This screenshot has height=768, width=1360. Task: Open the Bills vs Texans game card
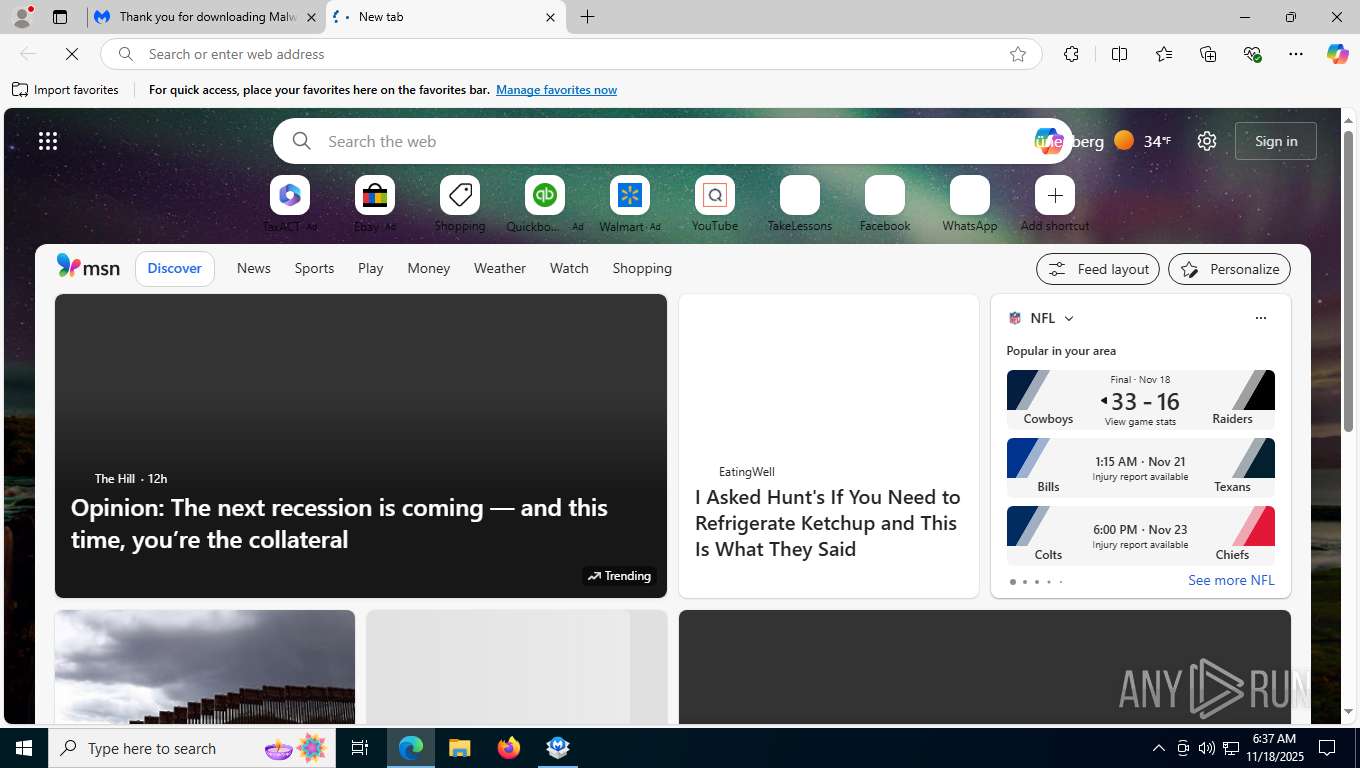(1141, 467)
